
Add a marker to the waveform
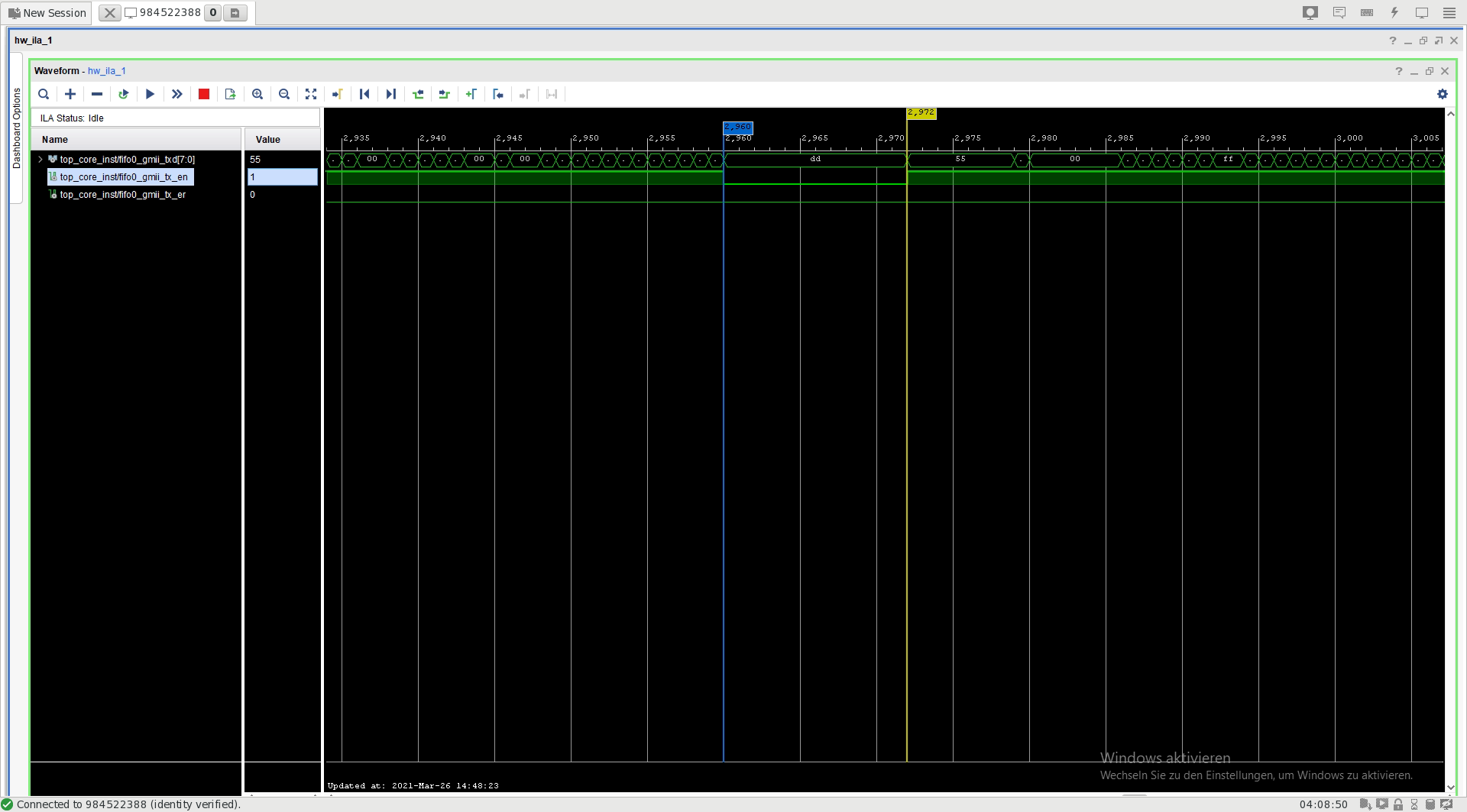471,94
